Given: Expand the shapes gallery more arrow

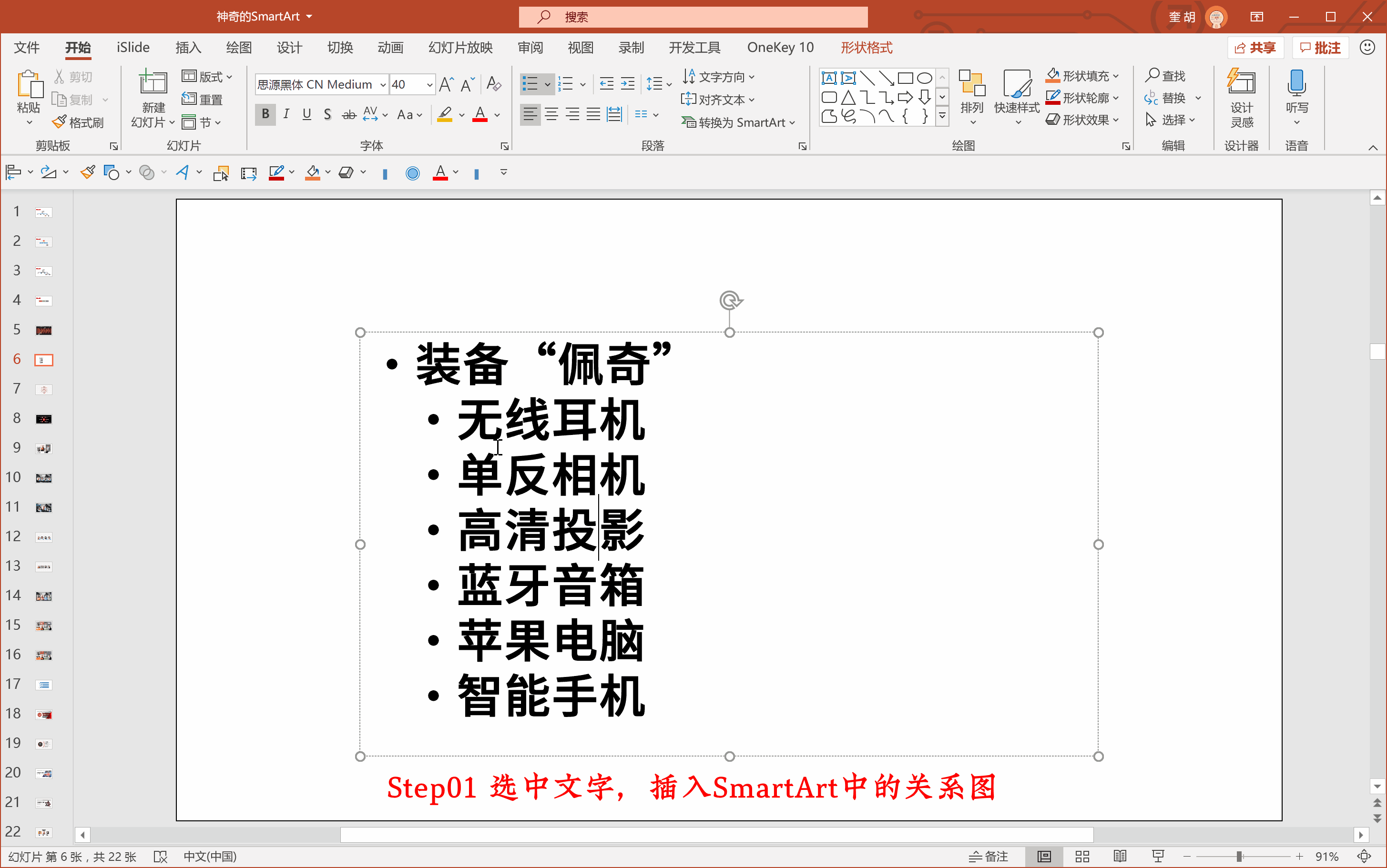Looking at the screenshot, I should point(942,117).
